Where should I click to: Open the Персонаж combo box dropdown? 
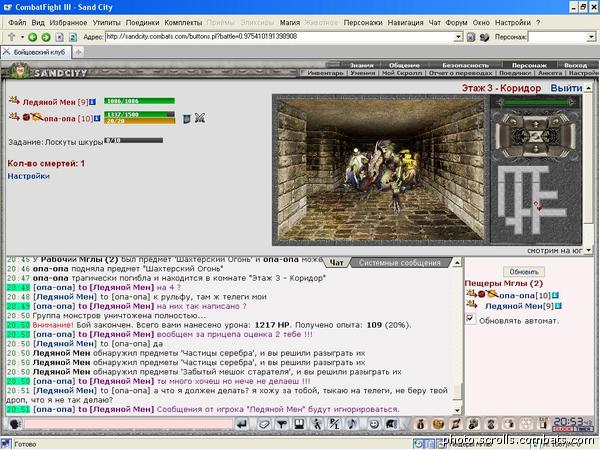point(591,37)
